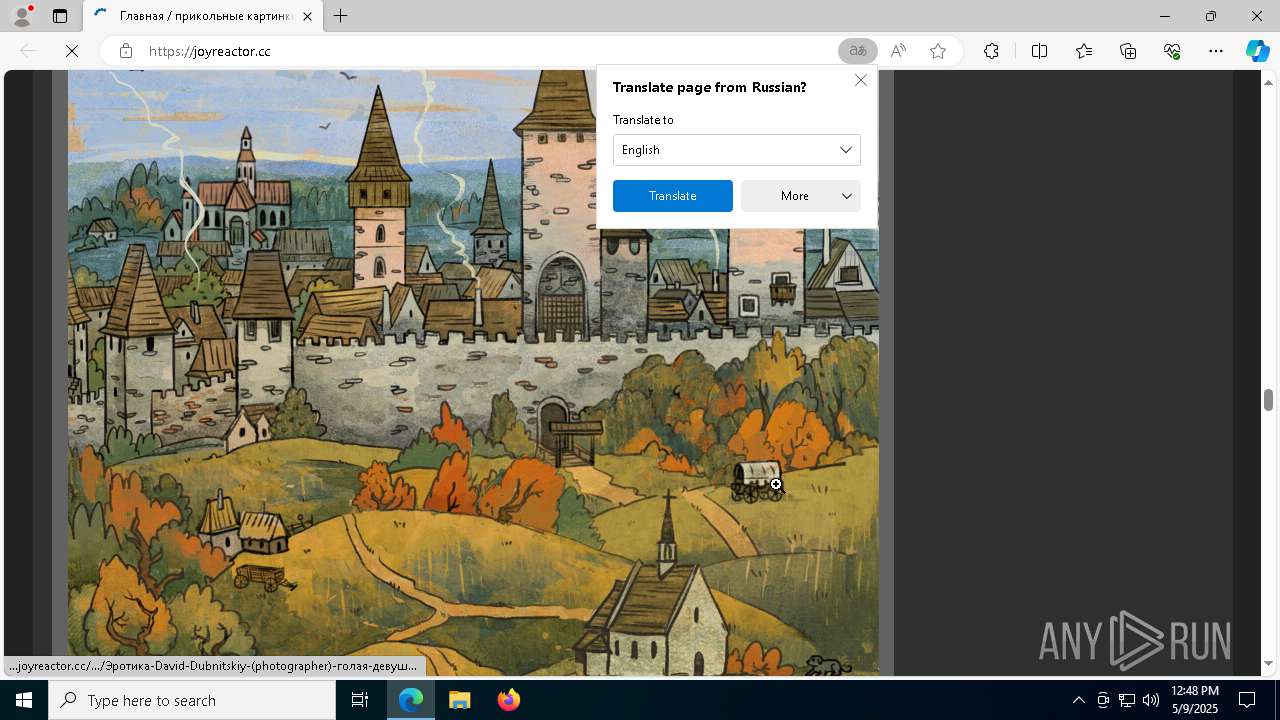Image resolution: width=1280 pixels, height=720 pixels.
Task: Open the clock showing 12:48 PM
Action: tap(1194, 700)
